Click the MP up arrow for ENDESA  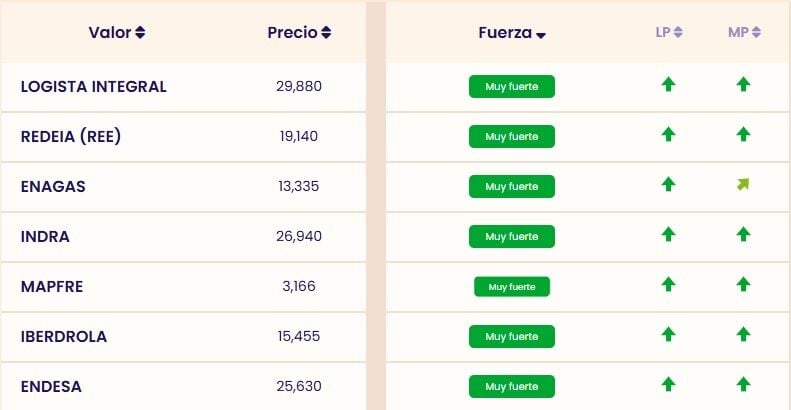(743, 385)
